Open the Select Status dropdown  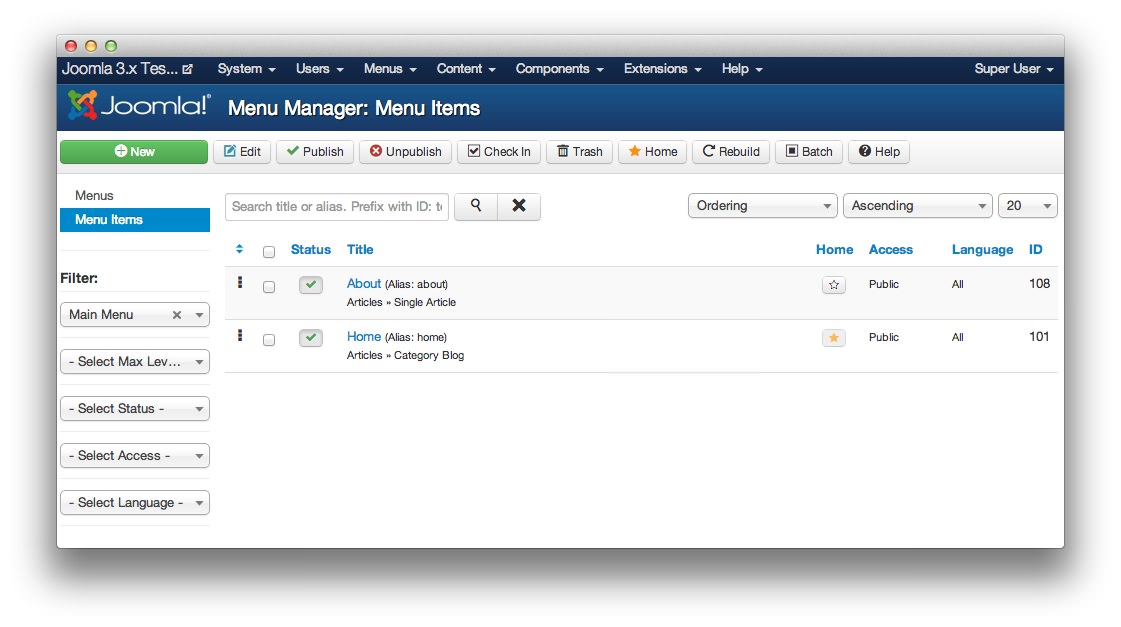134,408
